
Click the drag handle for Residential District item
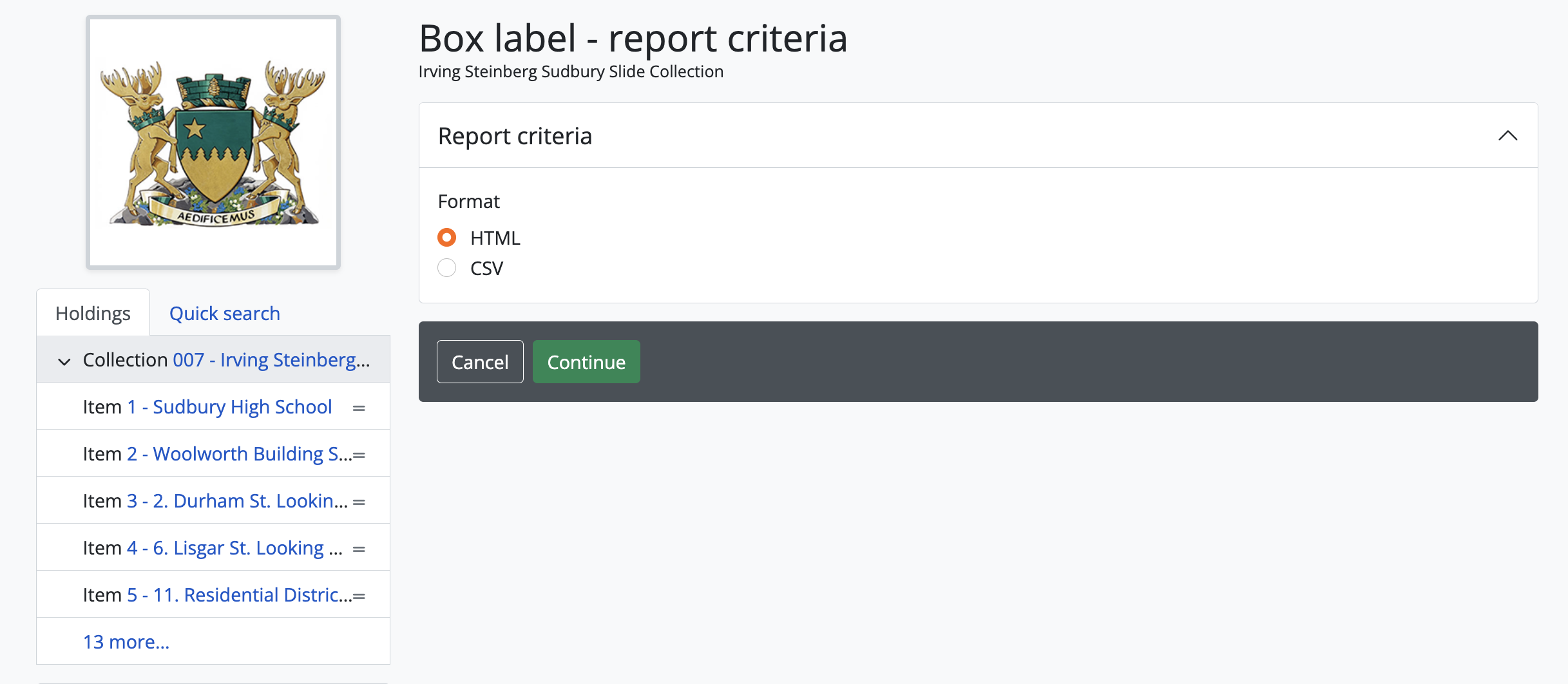pyautogui.click(x=359, y=596)
